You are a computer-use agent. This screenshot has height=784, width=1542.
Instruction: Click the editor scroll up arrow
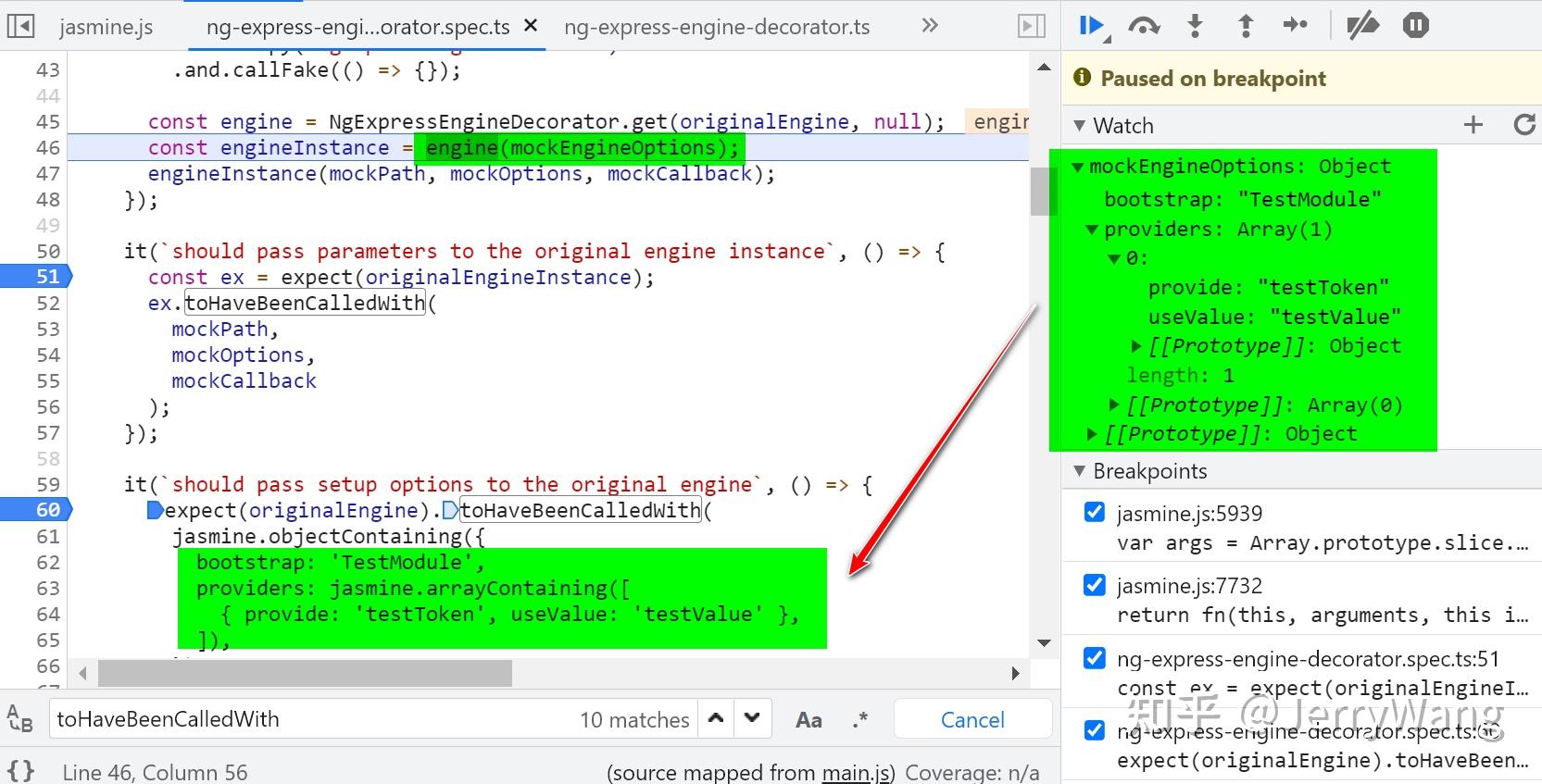pyautogui.click(x=1044, y=67)
